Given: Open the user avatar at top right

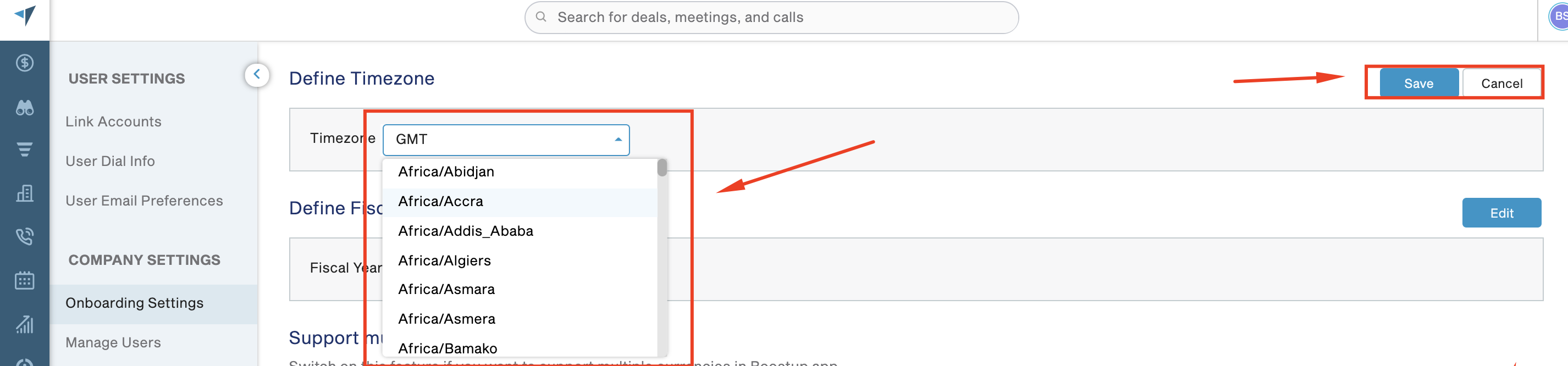Looking at the screenshot, I should [1559, 16].
